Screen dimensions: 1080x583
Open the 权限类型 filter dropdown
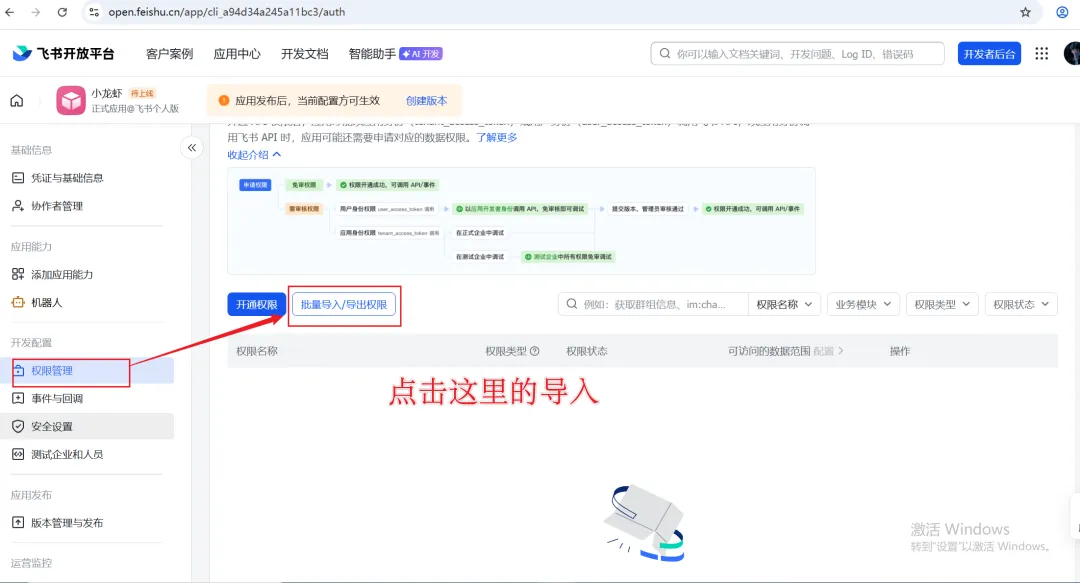(x=942, y=304)
